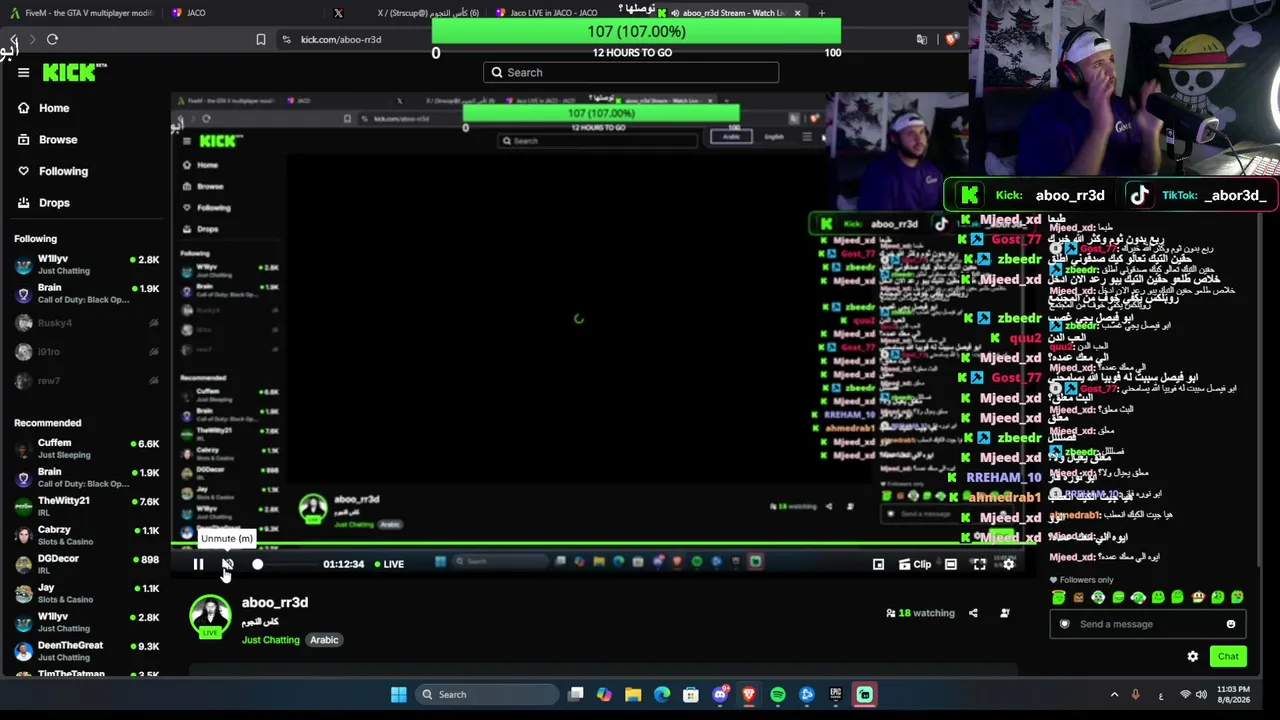Focus the Kick Search field

pos(631,72)
